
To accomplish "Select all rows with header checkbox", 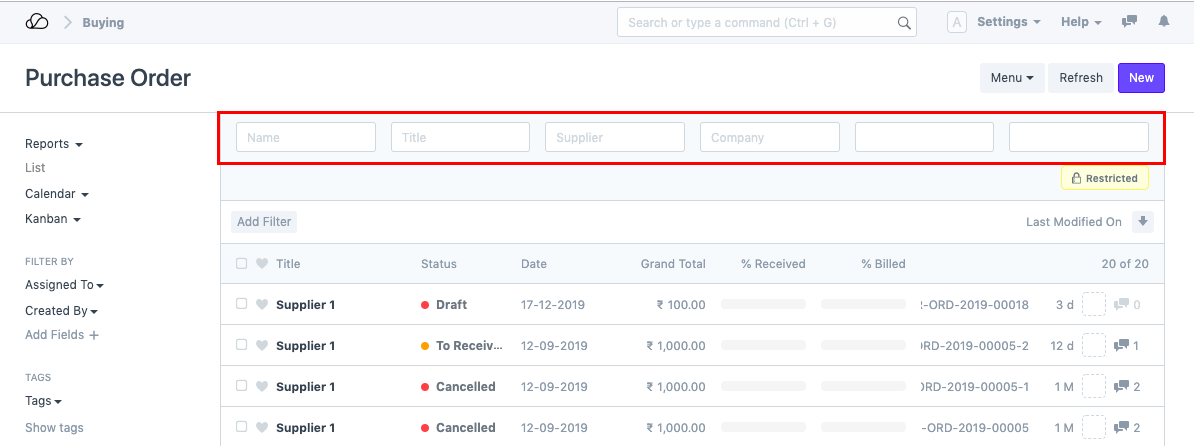I will pyautogui.click(x=241, y=264).
